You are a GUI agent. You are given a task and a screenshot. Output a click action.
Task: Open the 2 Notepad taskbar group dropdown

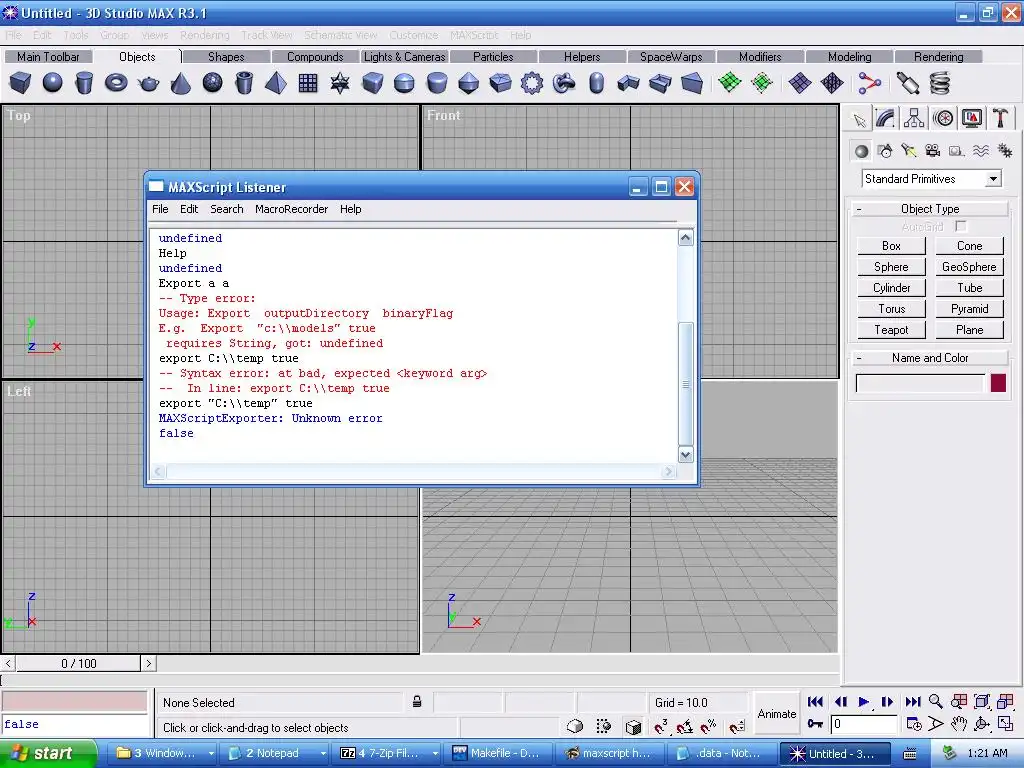point(323,753)
